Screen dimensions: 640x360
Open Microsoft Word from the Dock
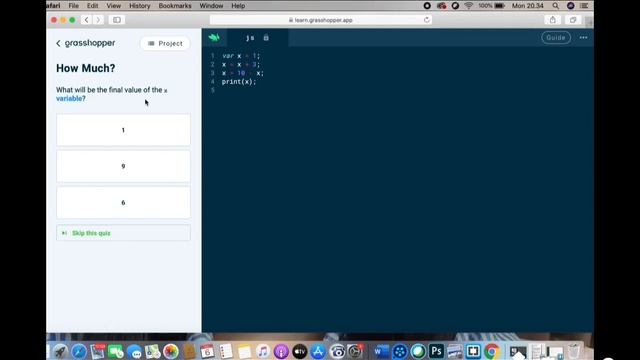[x=381, y=351]
